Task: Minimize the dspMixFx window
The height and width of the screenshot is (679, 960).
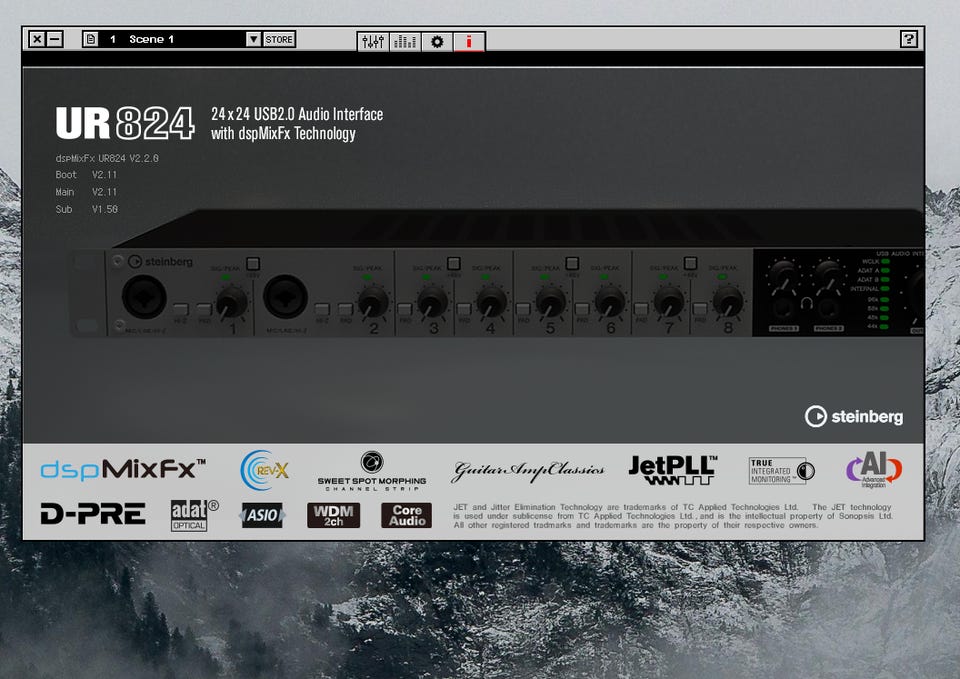Action: coord(54,39)
